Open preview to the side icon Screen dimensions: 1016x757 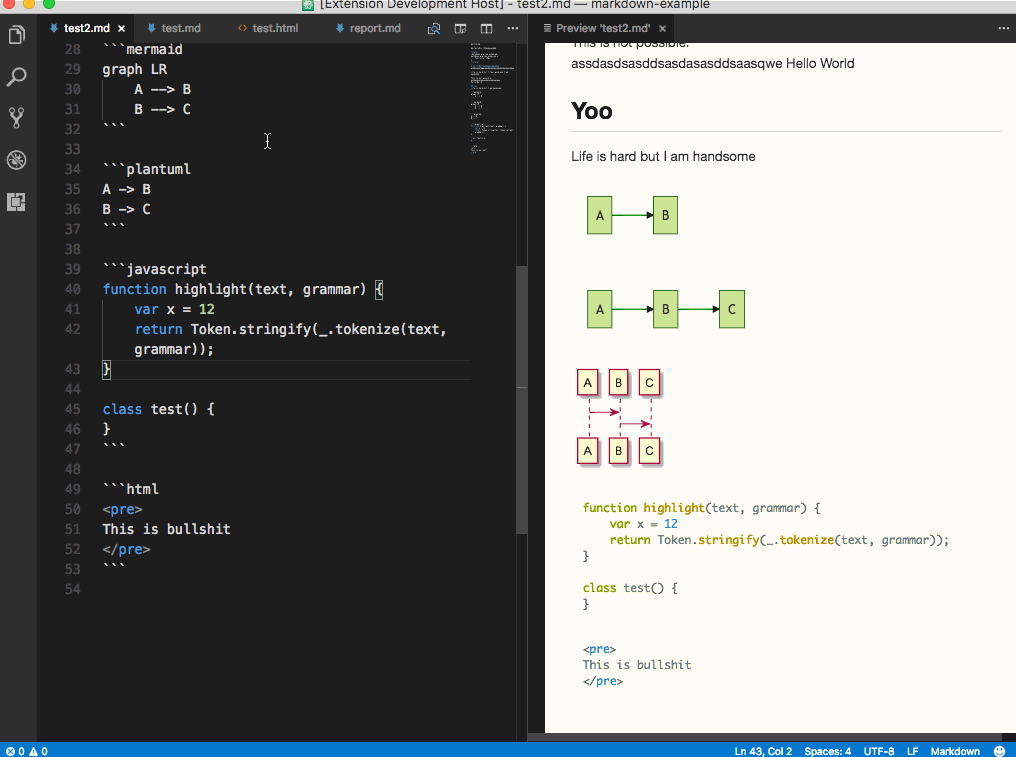tap(461, 29)
